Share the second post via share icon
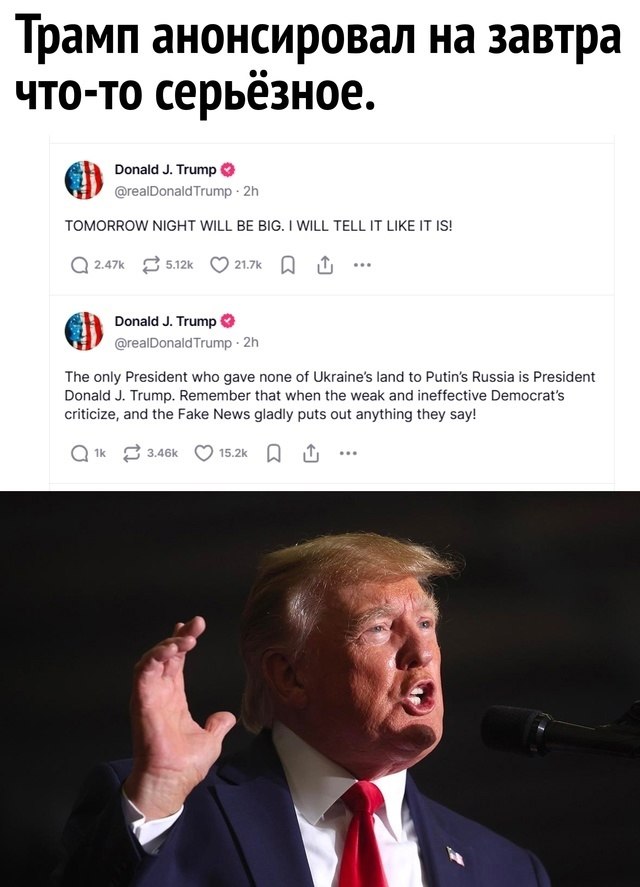Viewport: 640px width, 887px height. 311,453
